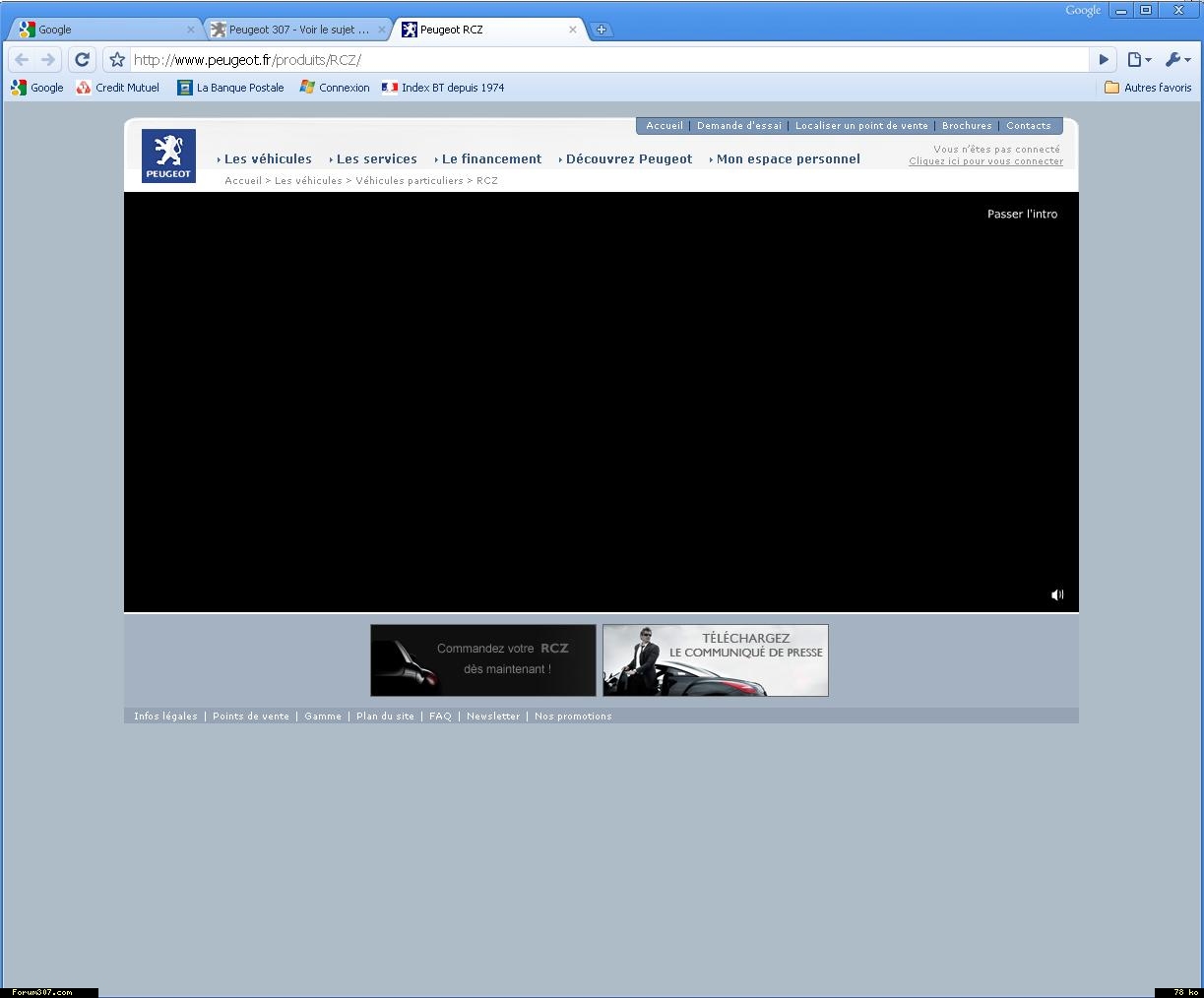The height and width of the screenshot is (998, 1204).
Task: Close the Peugeot RCZ tab
Action: [572, 30]
